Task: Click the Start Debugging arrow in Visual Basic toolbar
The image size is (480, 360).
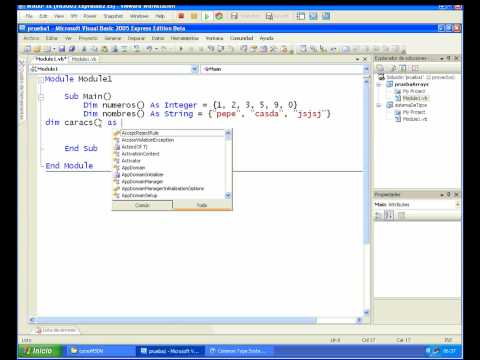Action: (x=181, y=49)
